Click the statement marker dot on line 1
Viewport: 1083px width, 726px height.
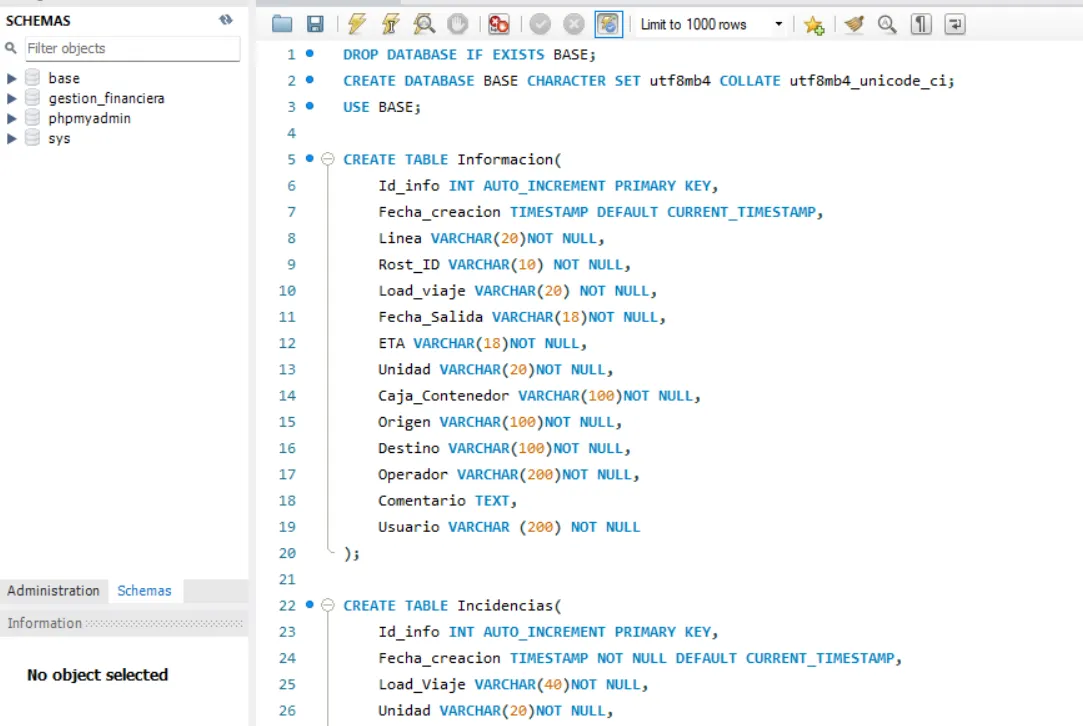[x=310, y=53]
